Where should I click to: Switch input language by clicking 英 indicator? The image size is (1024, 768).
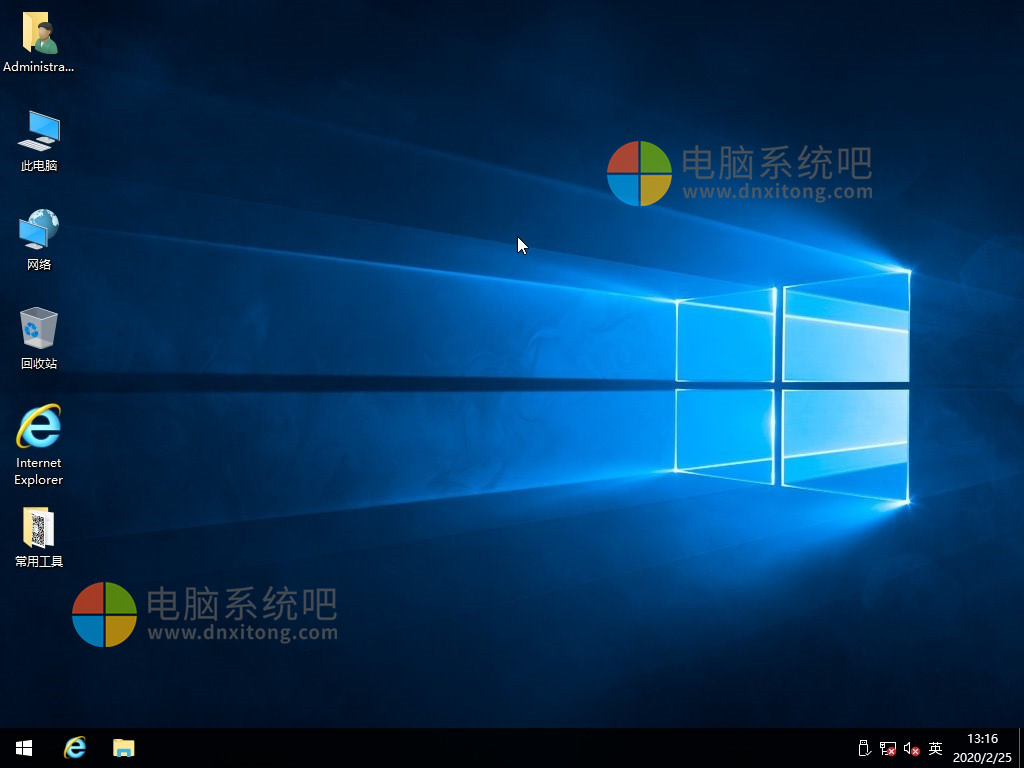point(935,749)
